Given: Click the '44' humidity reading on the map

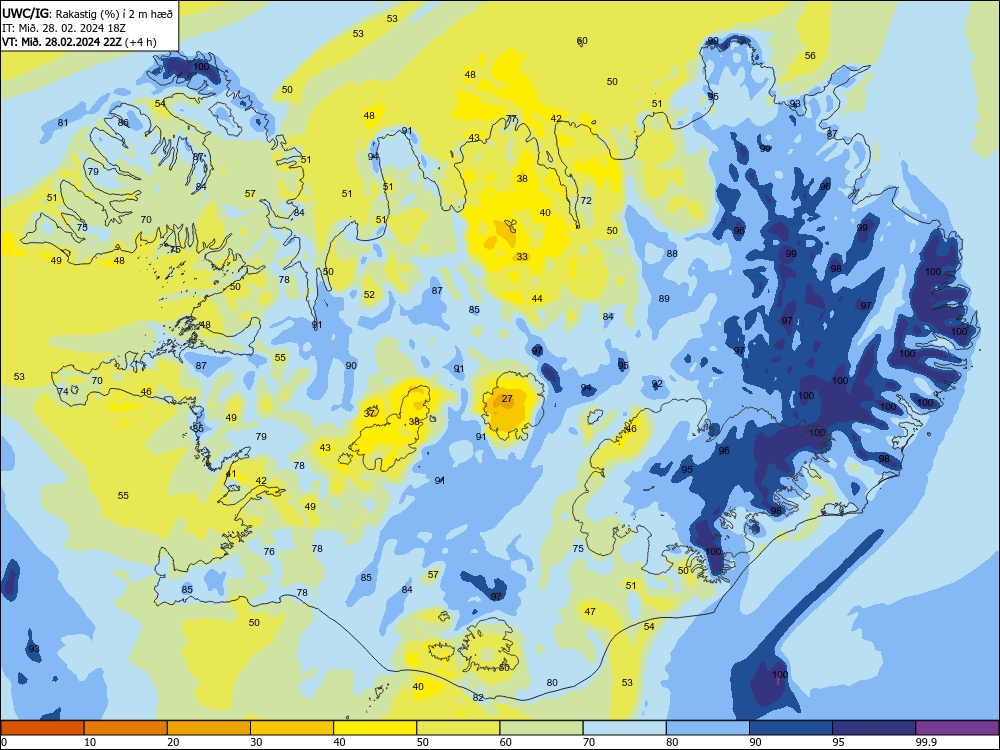Looking at the screenshot, I should pyautogui.click(x=537, y=298).
